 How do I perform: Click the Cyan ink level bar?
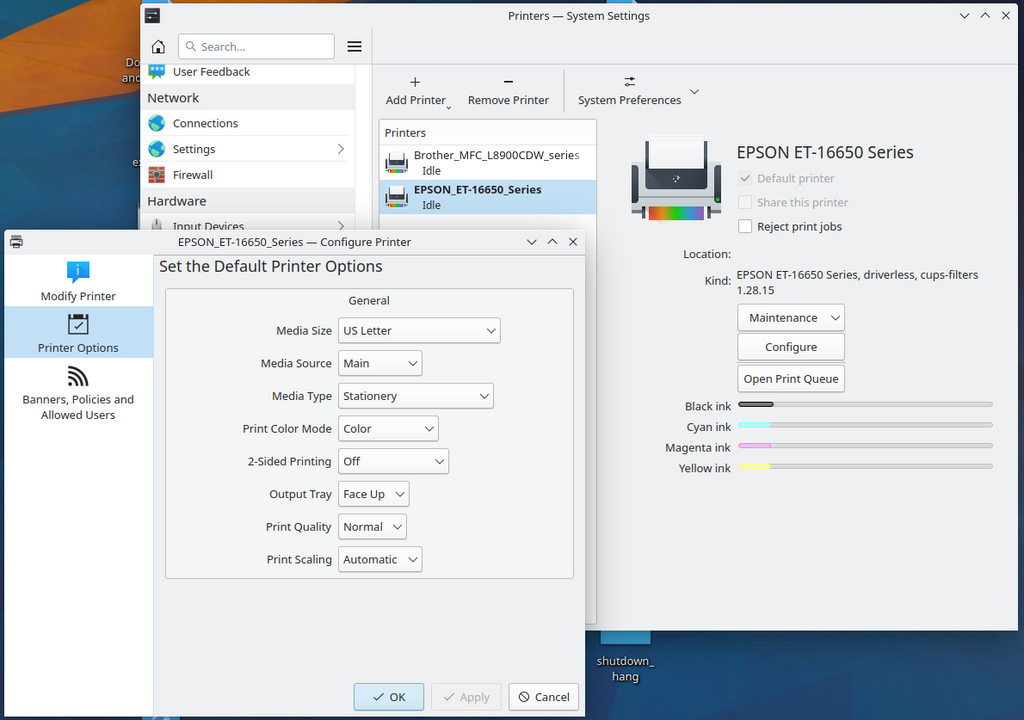[865, 425]
